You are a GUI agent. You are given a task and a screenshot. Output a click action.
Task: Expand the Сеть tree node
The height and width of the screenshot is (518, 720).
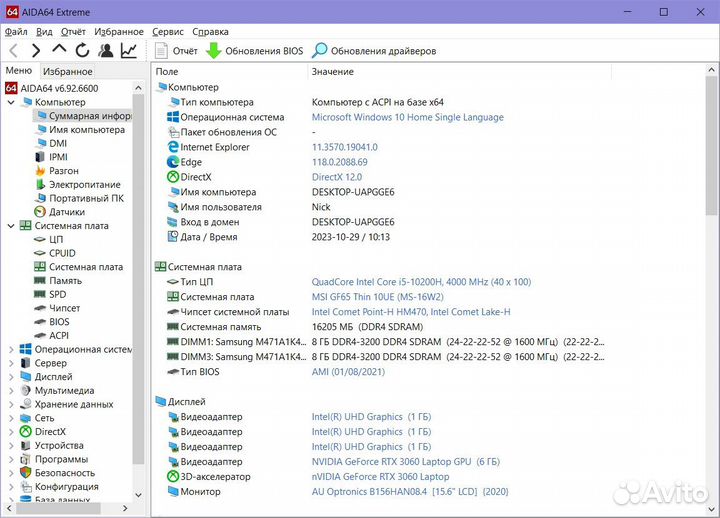pos(11,418)
